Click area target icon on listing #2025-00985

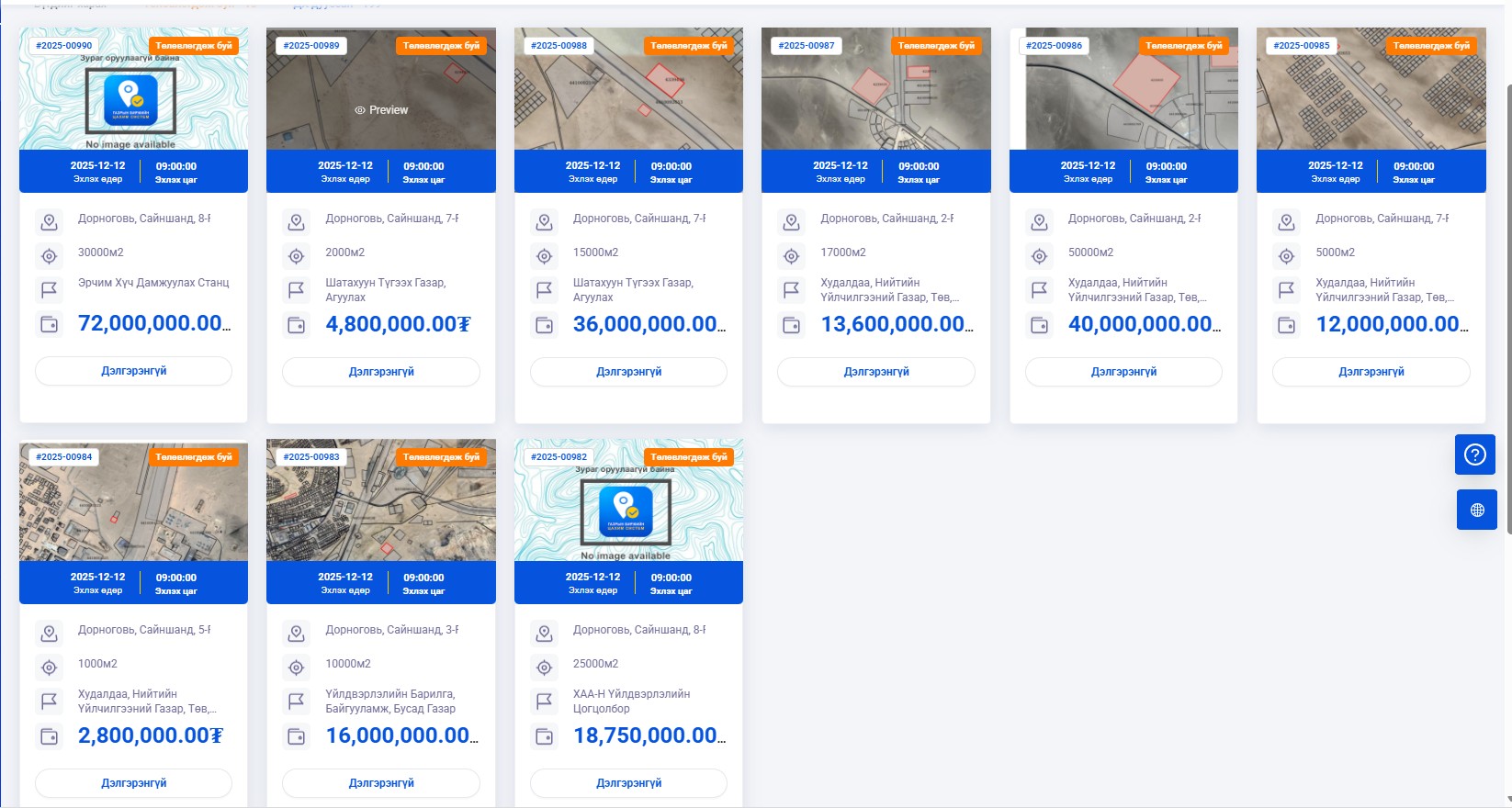click(x=1286, y=256)
